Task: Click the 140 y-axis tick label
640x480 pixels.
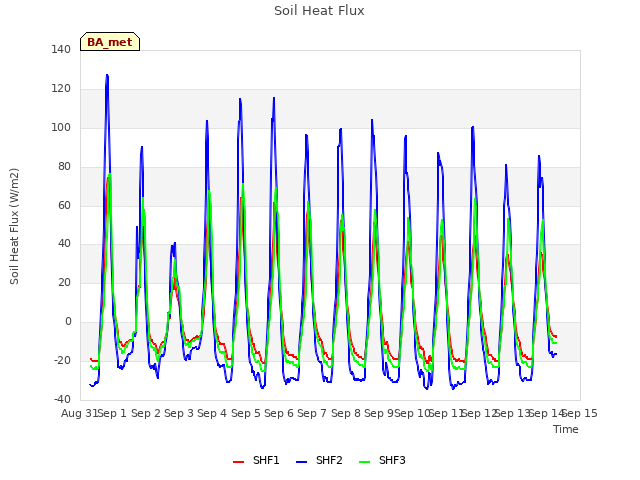Action: pos(61,49)
